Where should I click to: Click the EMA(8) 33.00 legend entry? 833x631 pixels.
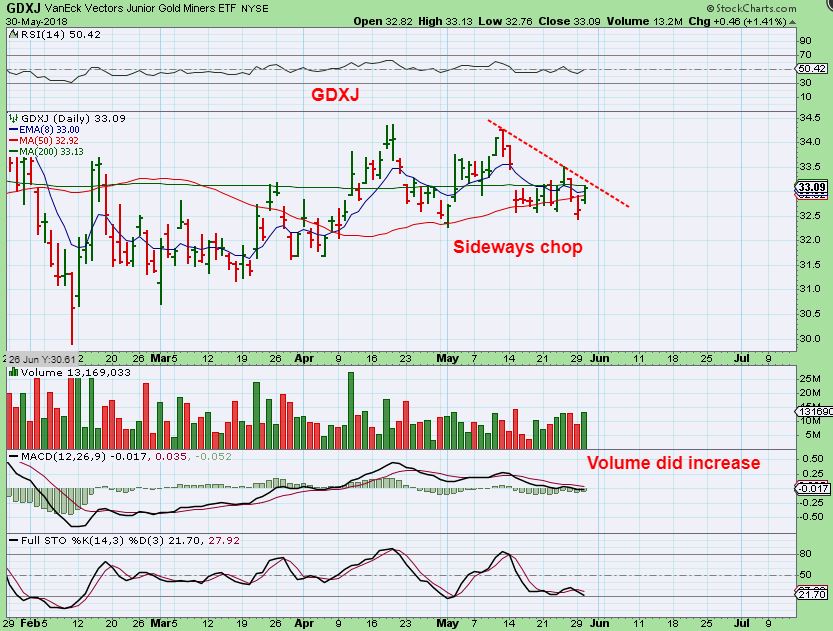click(45, 130)
